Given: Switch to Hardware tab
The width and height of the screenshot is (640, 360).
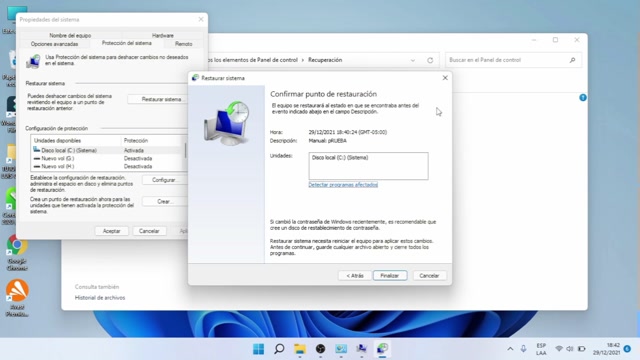Looking at the screenshot, I should click(x=162, y=36).
